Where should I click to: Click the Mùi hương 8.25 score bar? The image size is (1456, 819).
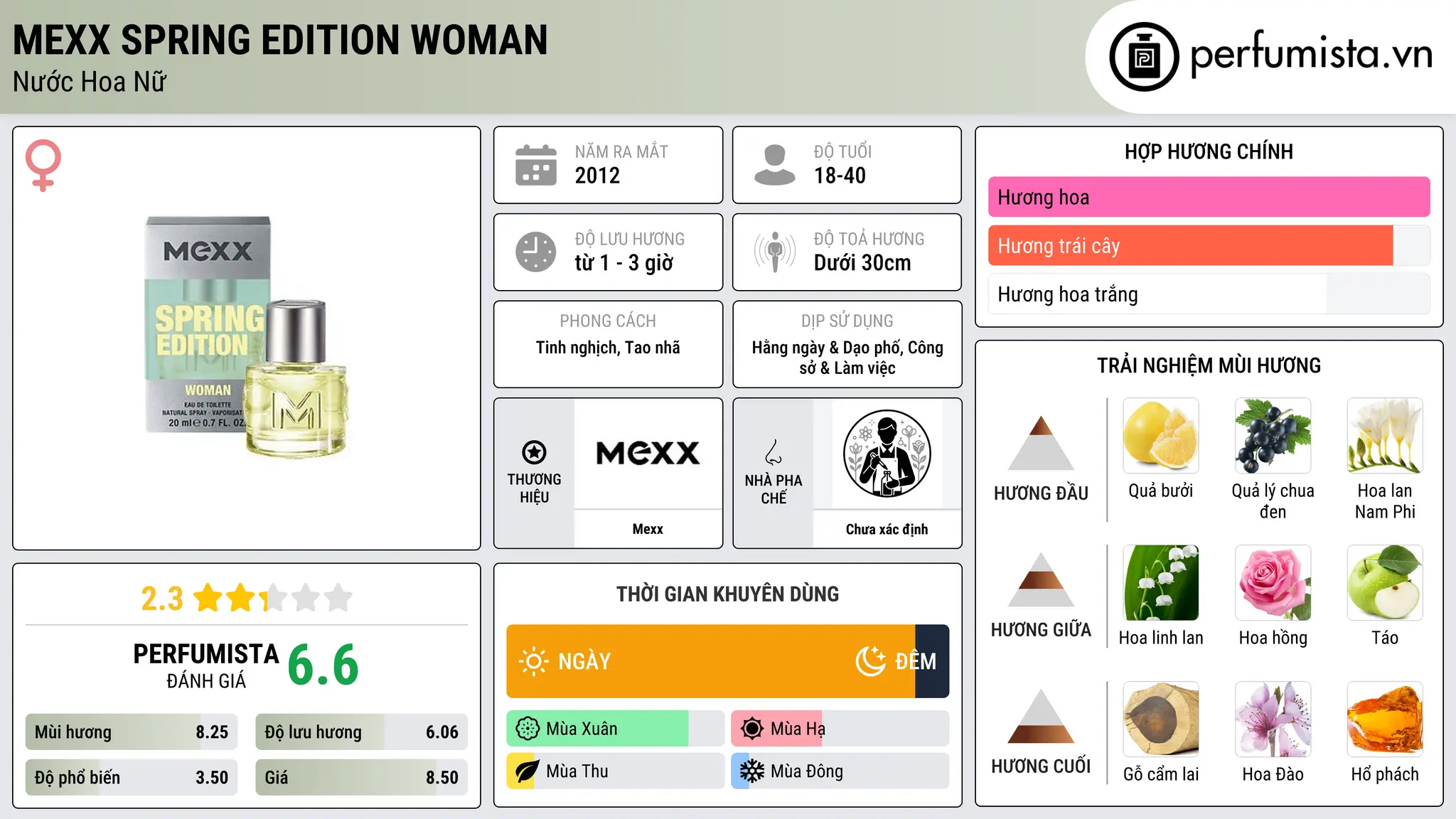click(132, 732)
